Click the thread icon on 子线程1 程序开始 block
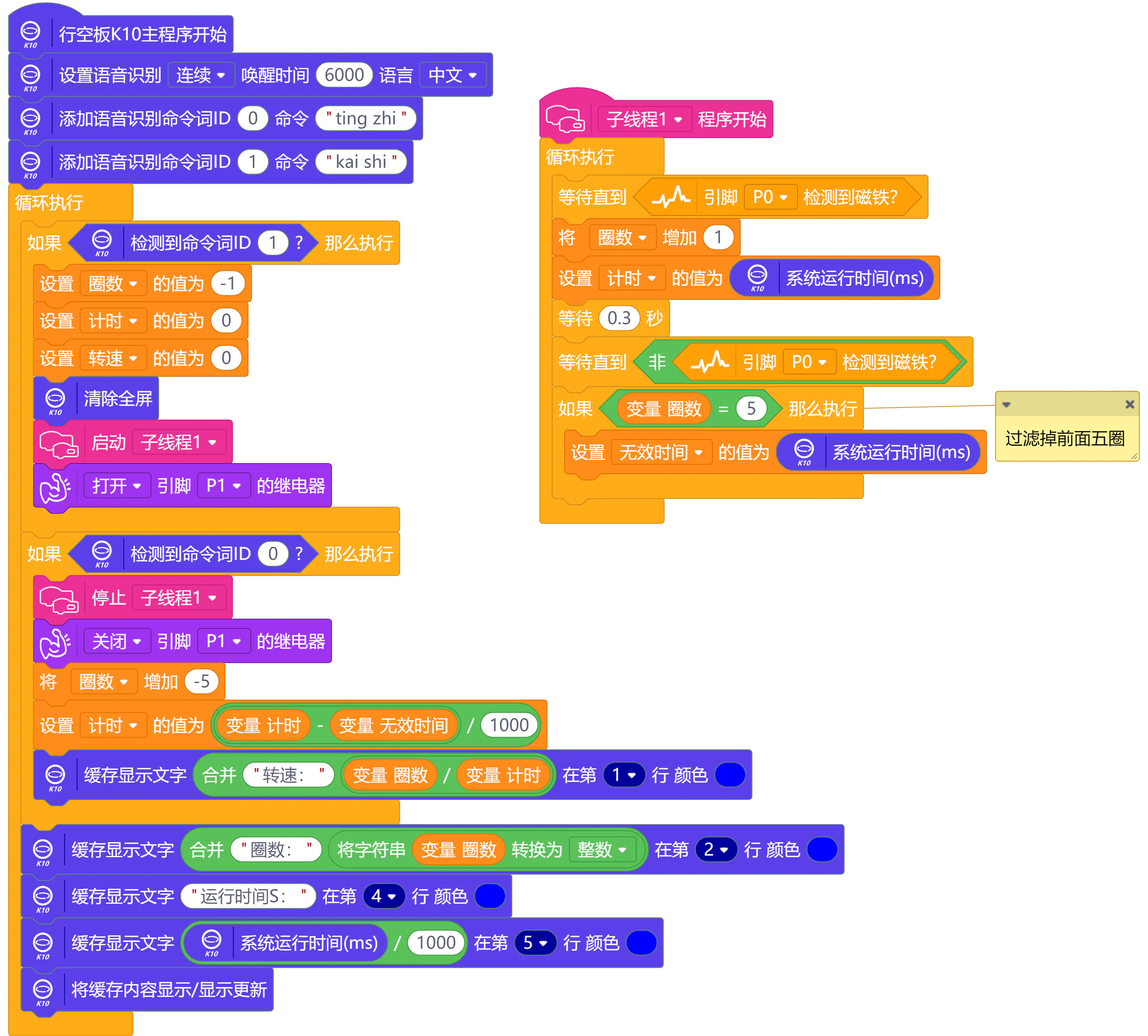This screenshot has width=1148, height=1036. coord(565,119)
